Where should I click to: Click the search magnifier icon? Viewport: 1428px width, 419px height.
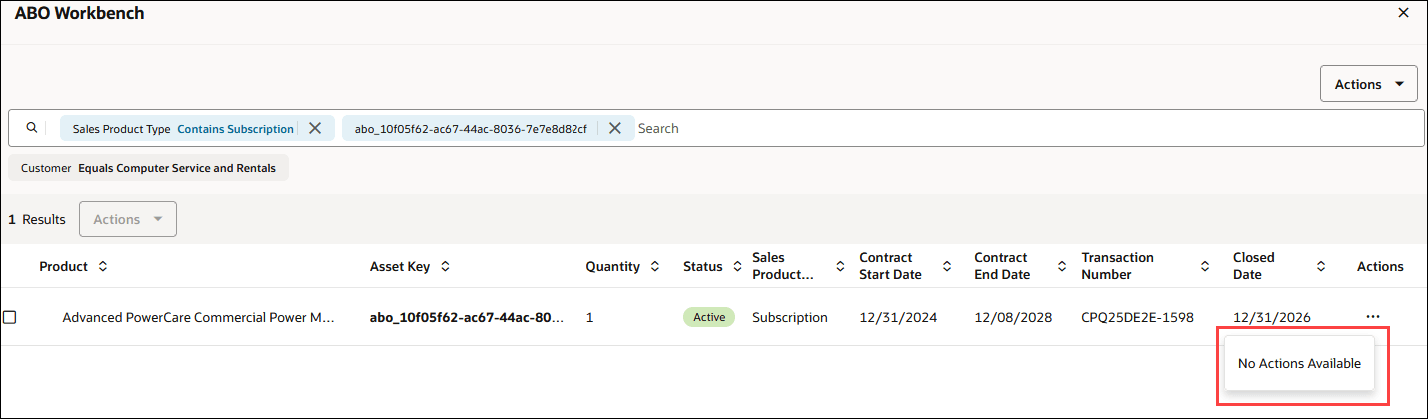pos(31,128)
